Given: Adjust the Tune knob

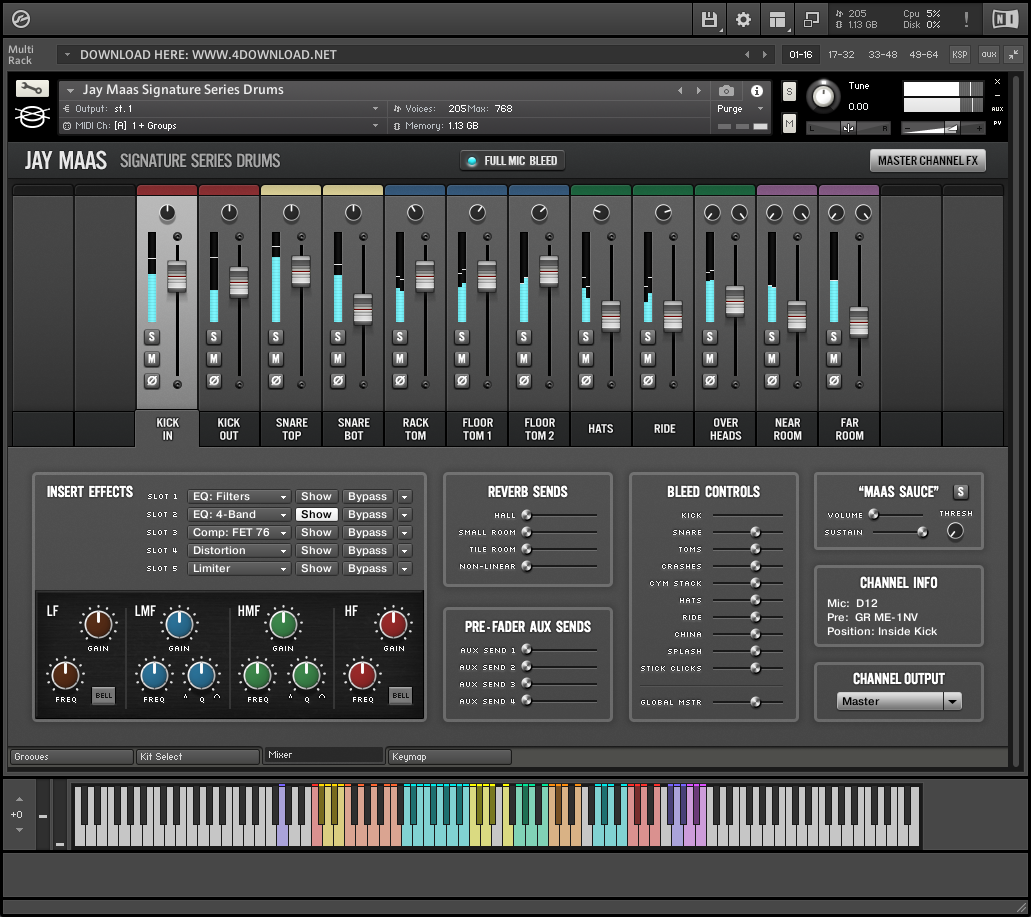Looking at the screenshot, I should (x=823, y=97).
